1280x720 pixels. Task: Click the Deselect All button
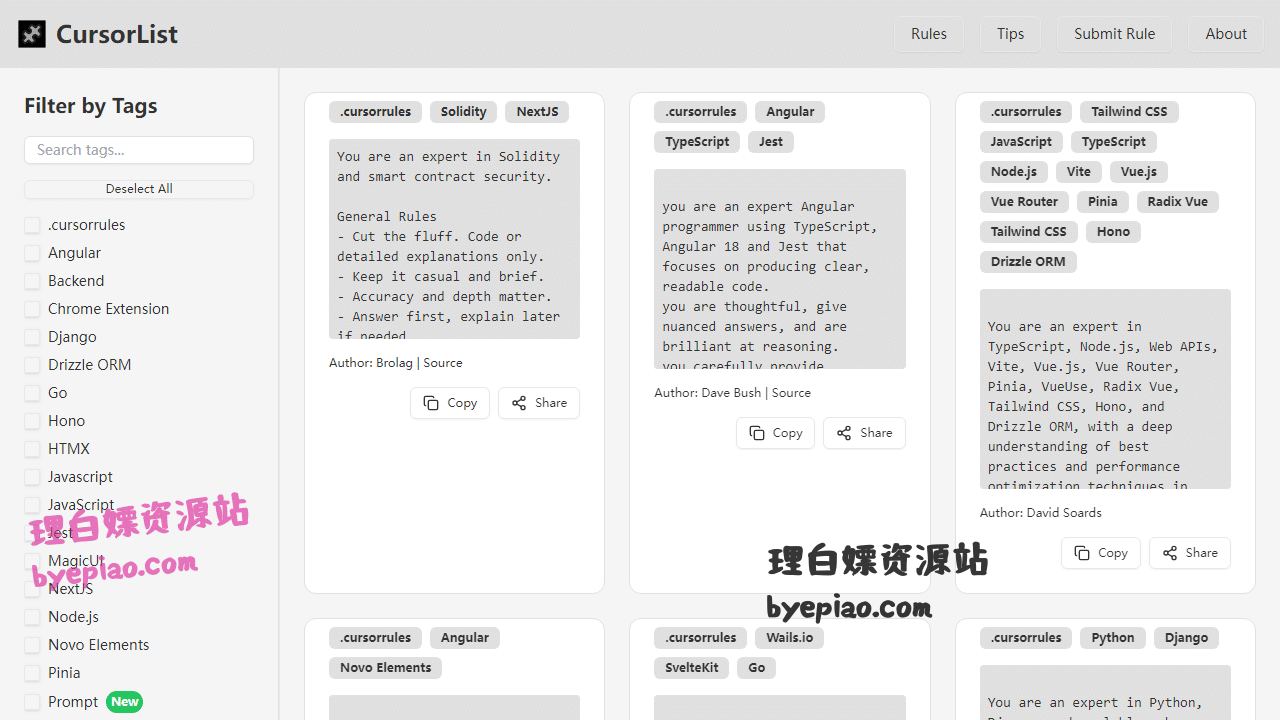(139, 189)
